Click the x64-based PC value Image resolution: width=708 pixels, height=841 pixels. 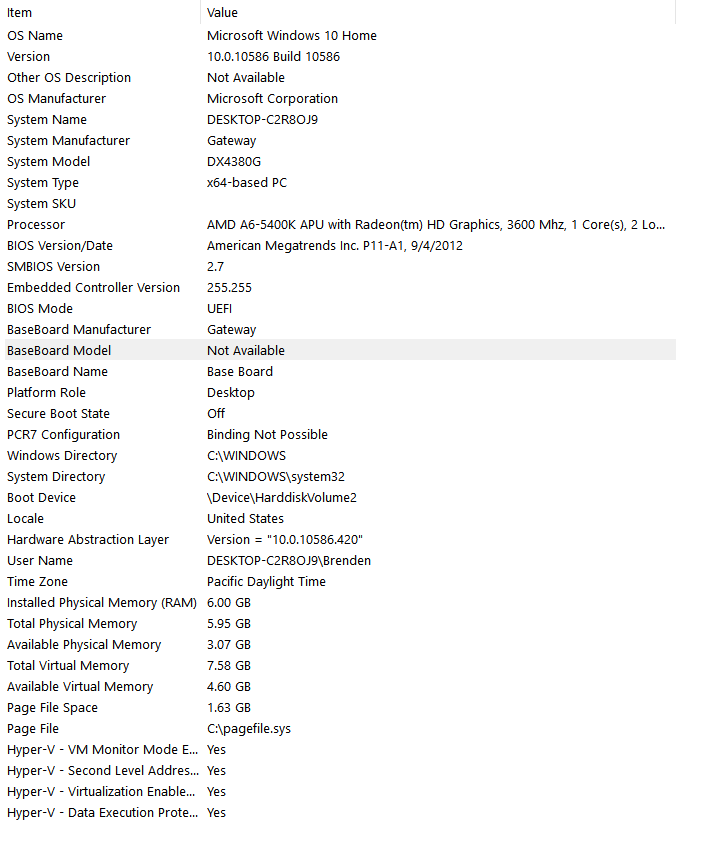[x=247, y=182]
